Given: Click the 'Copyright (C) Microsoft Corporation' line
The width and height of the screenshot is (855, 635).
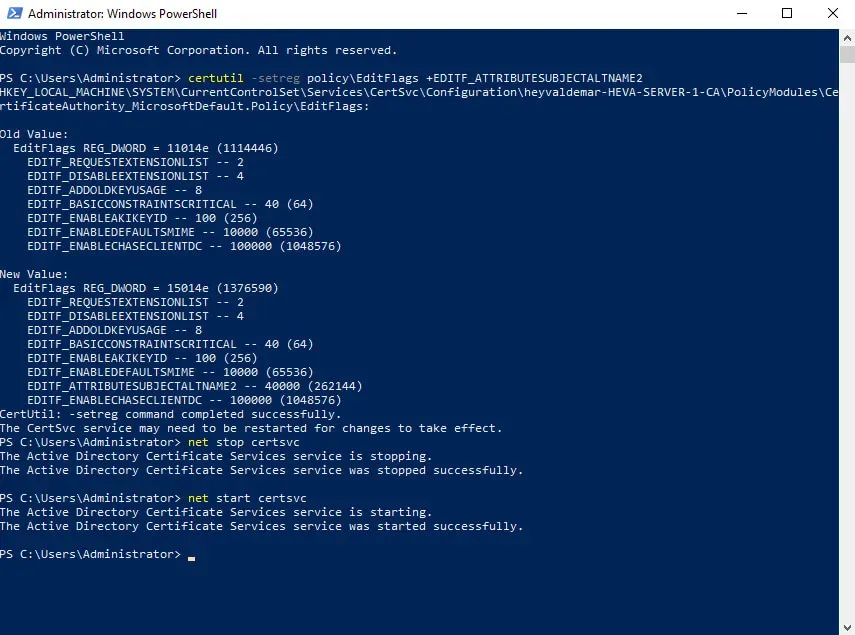Looking at the screenshot, I should [198, 50].
